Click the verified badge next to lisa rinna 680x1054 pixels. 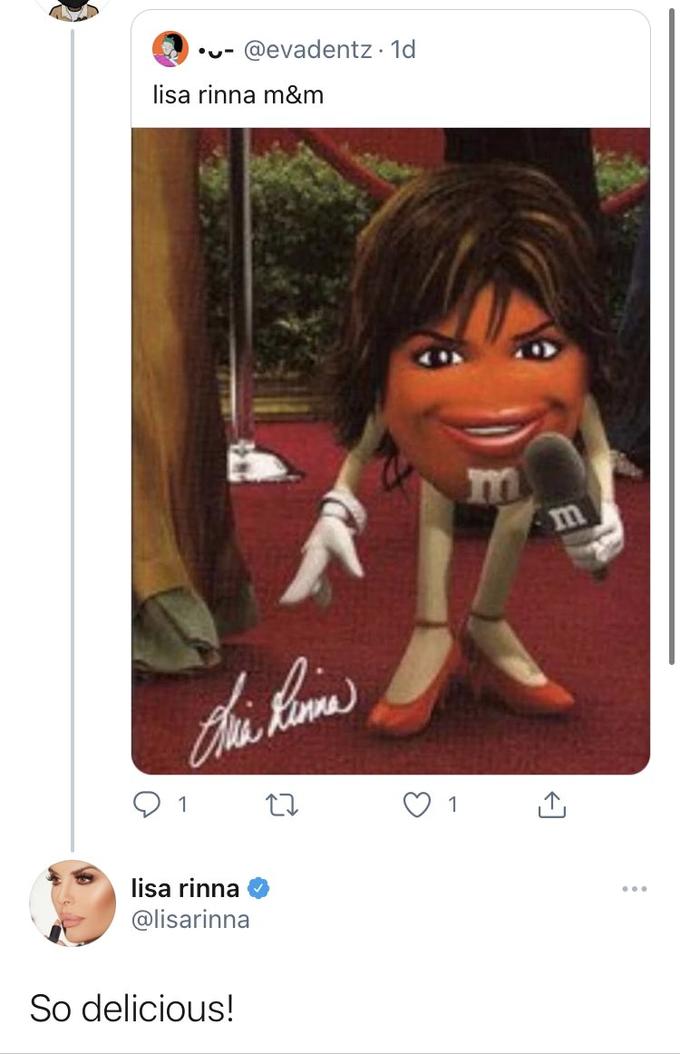pos(258,888)
